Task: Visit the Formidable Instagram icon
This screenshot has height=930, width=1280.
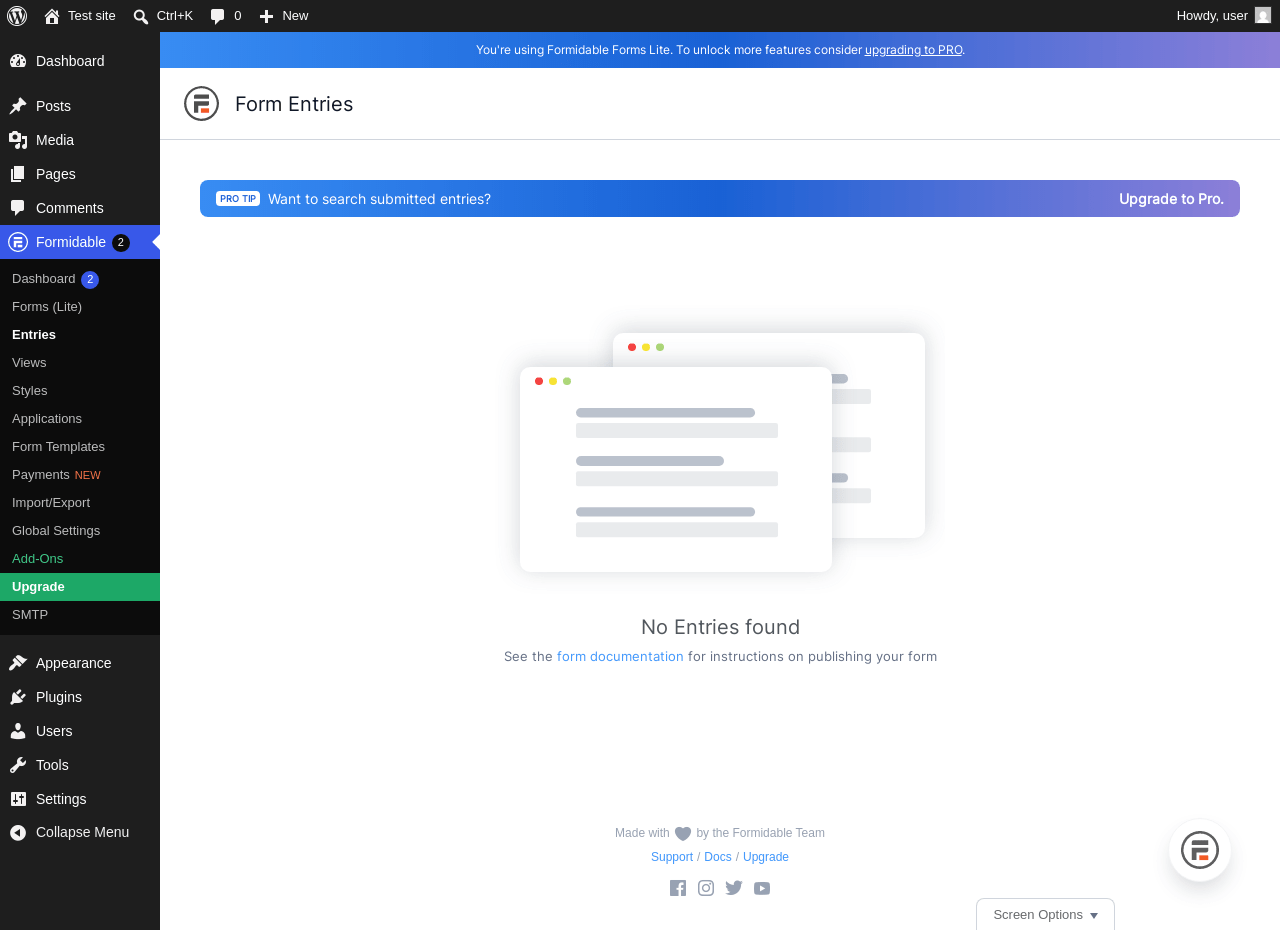Action: pos(706,888)
